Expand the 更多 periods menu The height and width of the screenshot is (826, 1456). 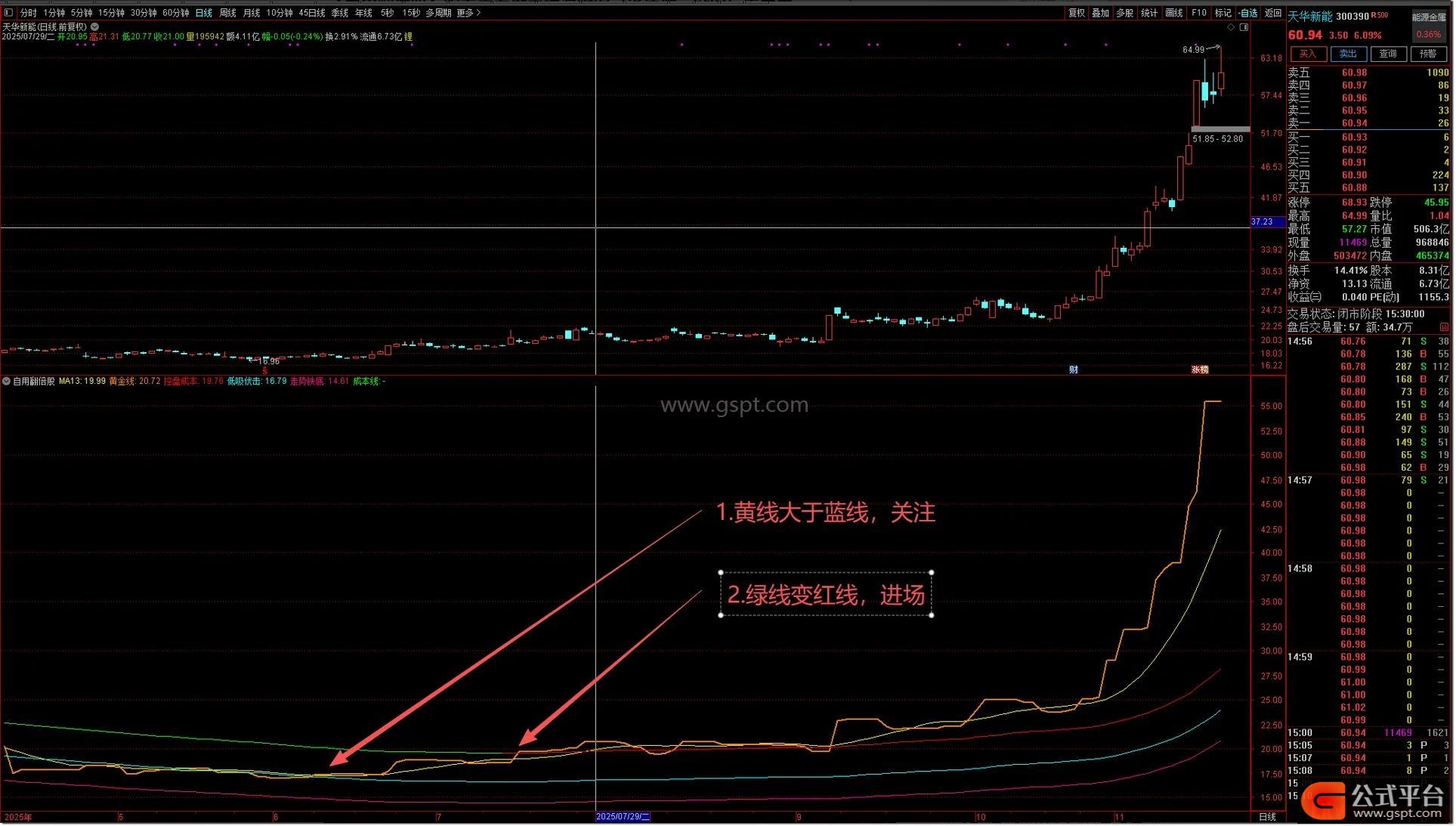[468, 13]
